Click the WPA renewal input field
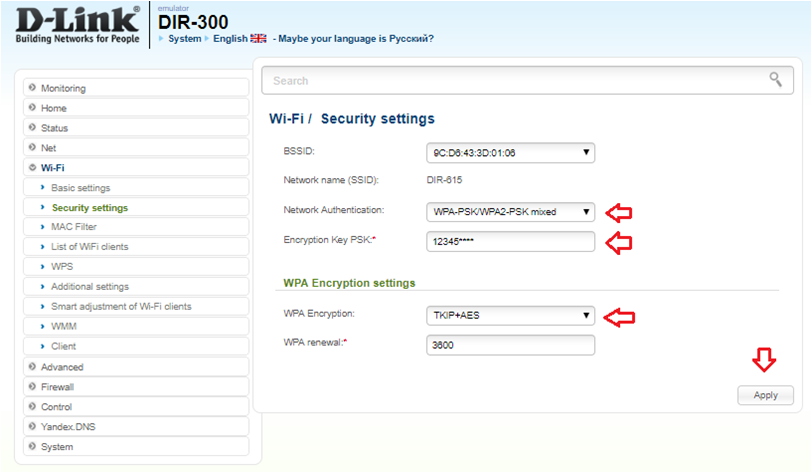The image size is (812, 473). pyautogui.click(x=510, y=345)
